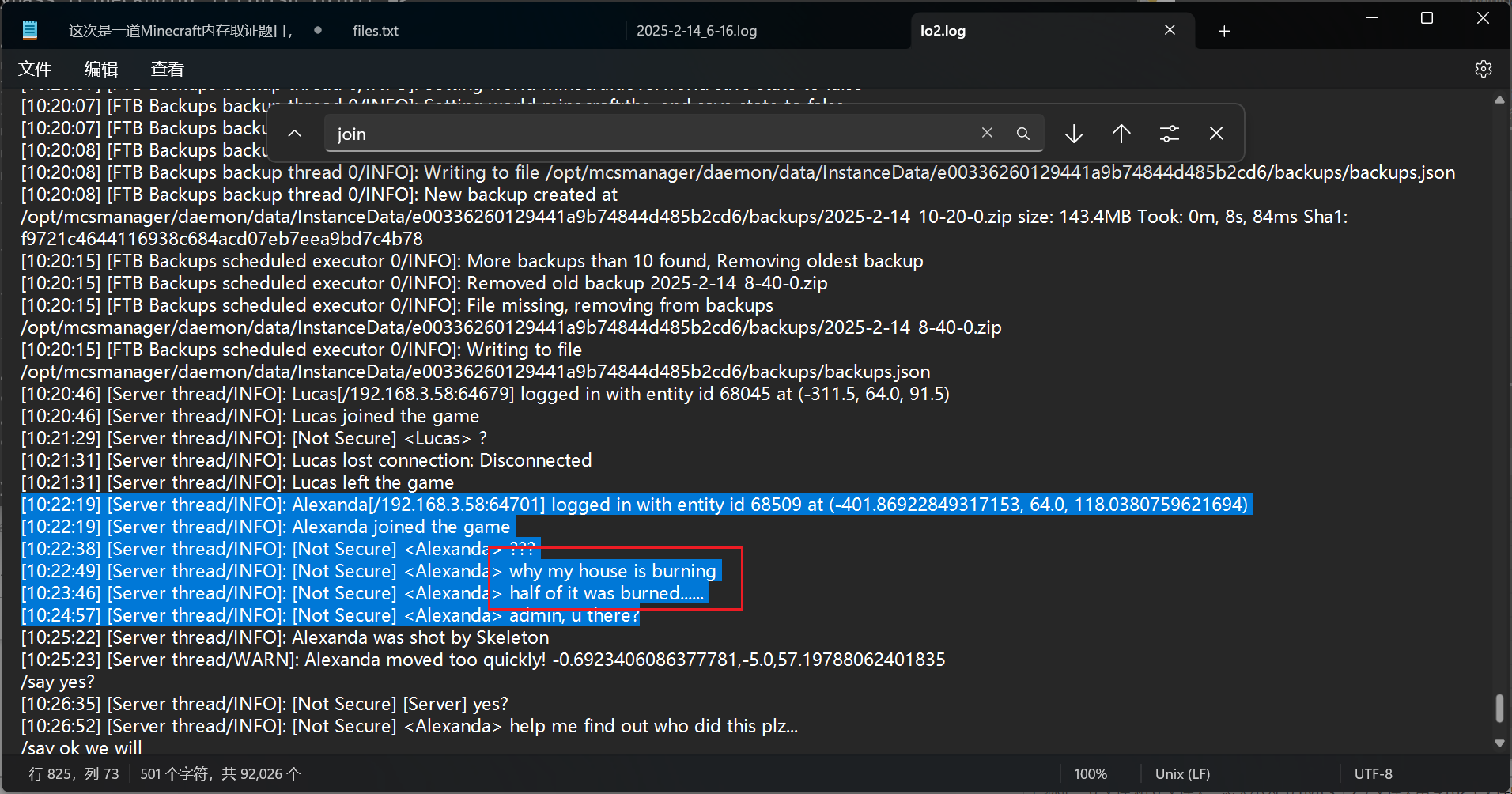Click the line 'Alexanda joined the game'

pyautogui.click(x=266, y=527)
